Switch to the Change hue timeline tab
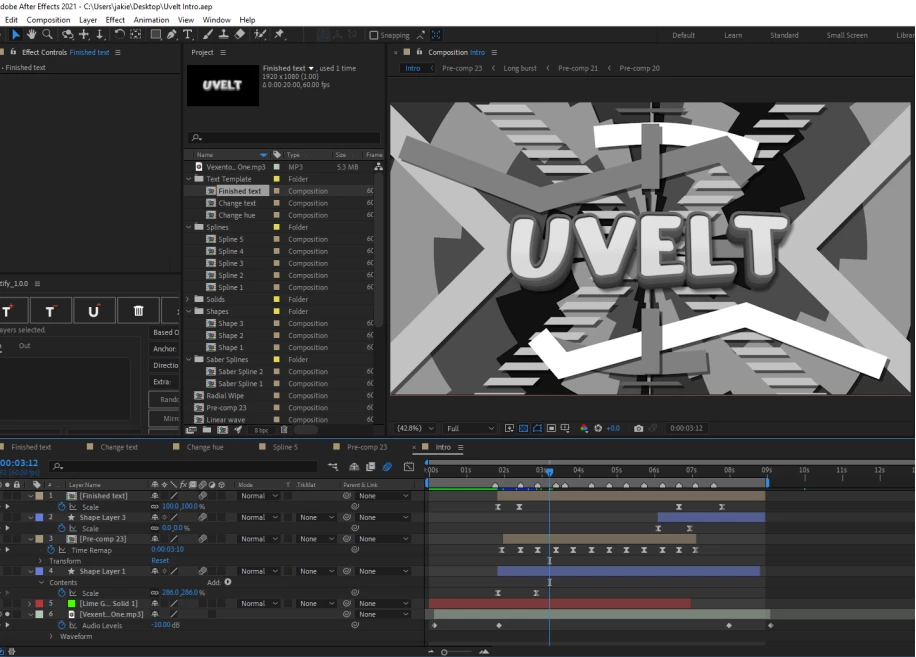Screen dimensions: 916x657 pos(205,447)
